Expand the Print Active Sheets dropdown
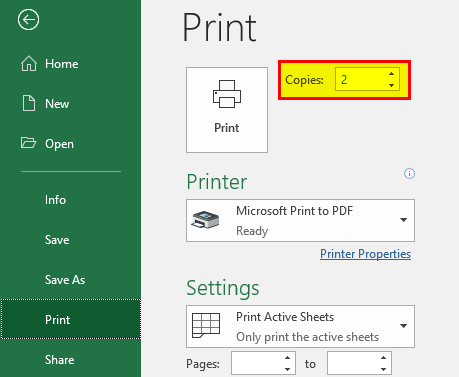Screen dimensions: 459x377 tap(300, 326)
